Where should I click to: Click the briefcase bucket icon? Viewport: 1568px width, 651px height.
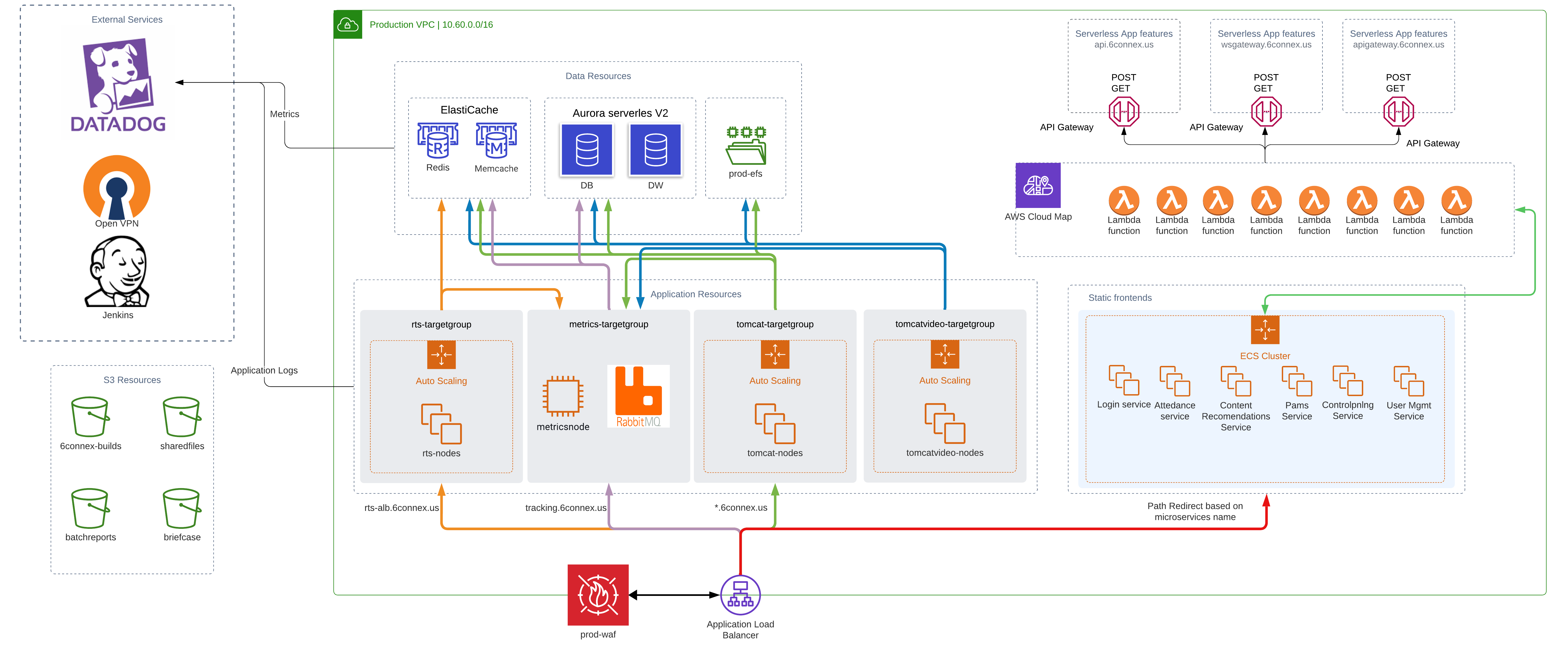[181, 508]
